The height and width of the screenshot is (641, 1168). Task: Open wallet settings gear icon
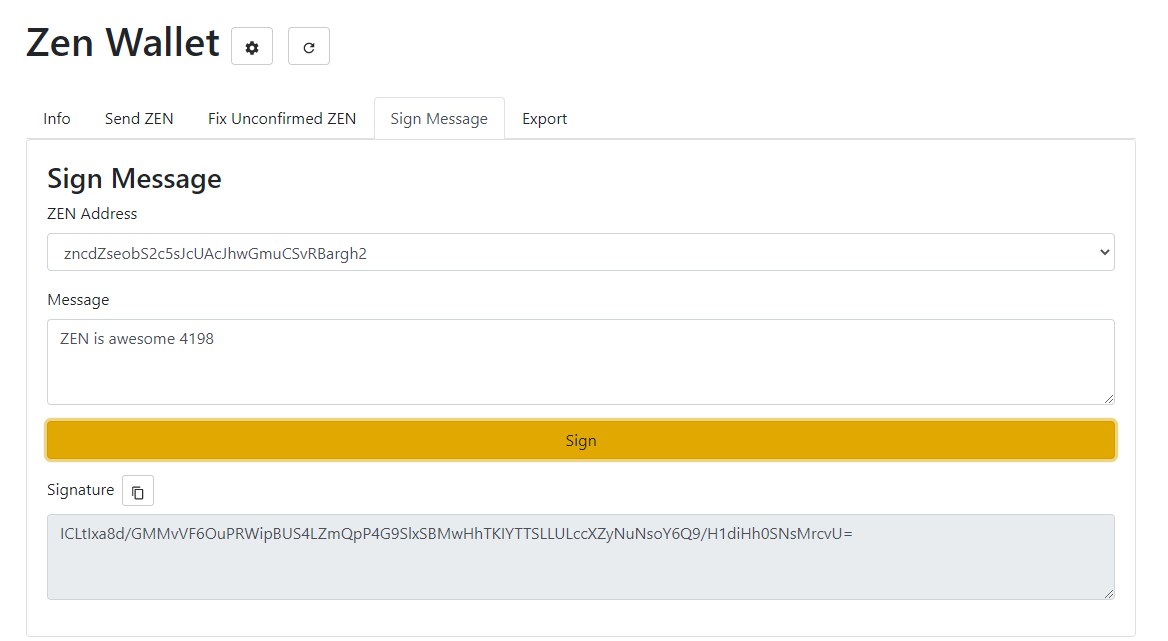[252, 46]
